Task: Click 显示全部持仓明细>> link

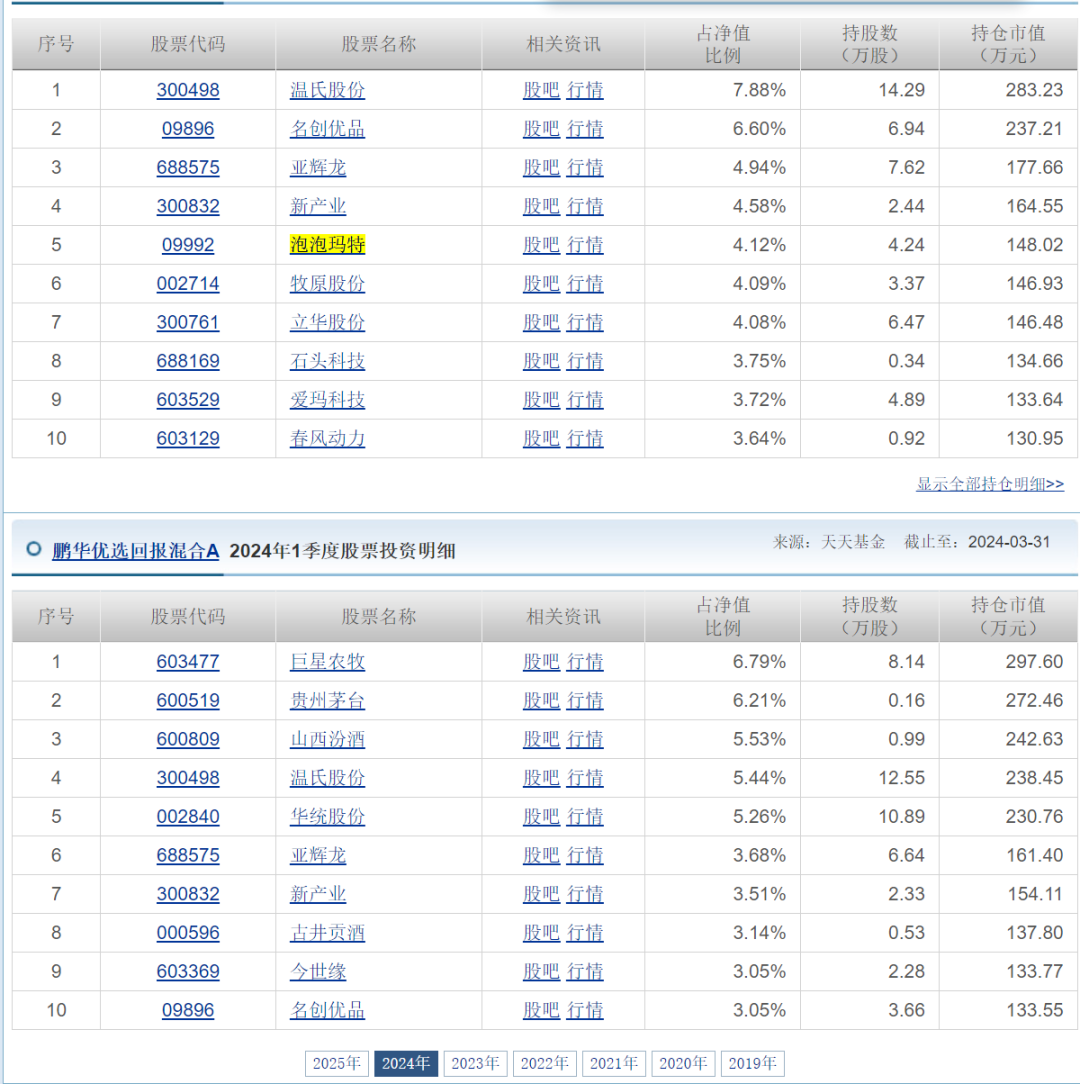Action: click(989, 484)
